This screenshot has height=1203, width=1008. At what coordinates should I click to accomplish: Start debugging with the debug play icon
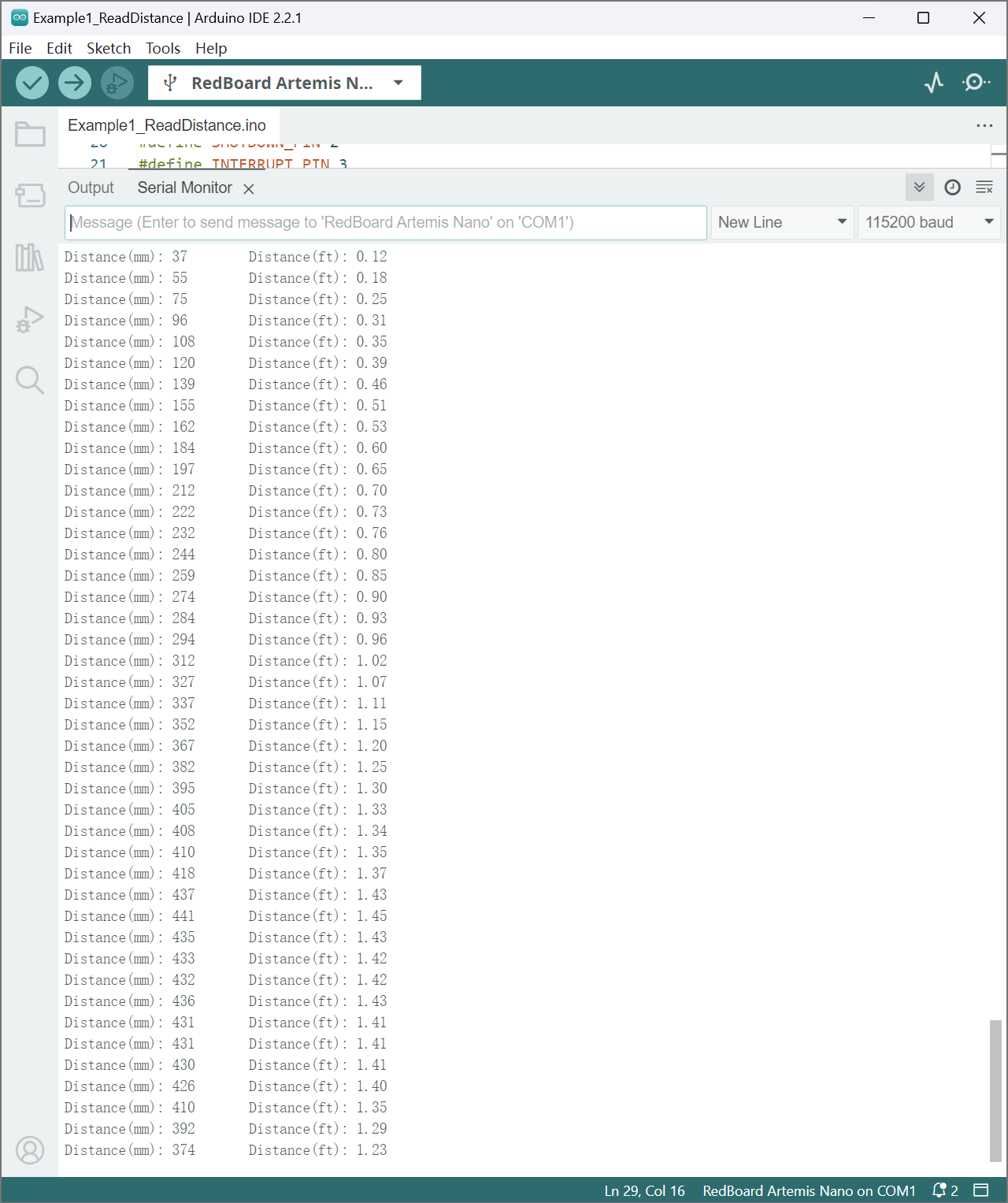pos(117,83)
